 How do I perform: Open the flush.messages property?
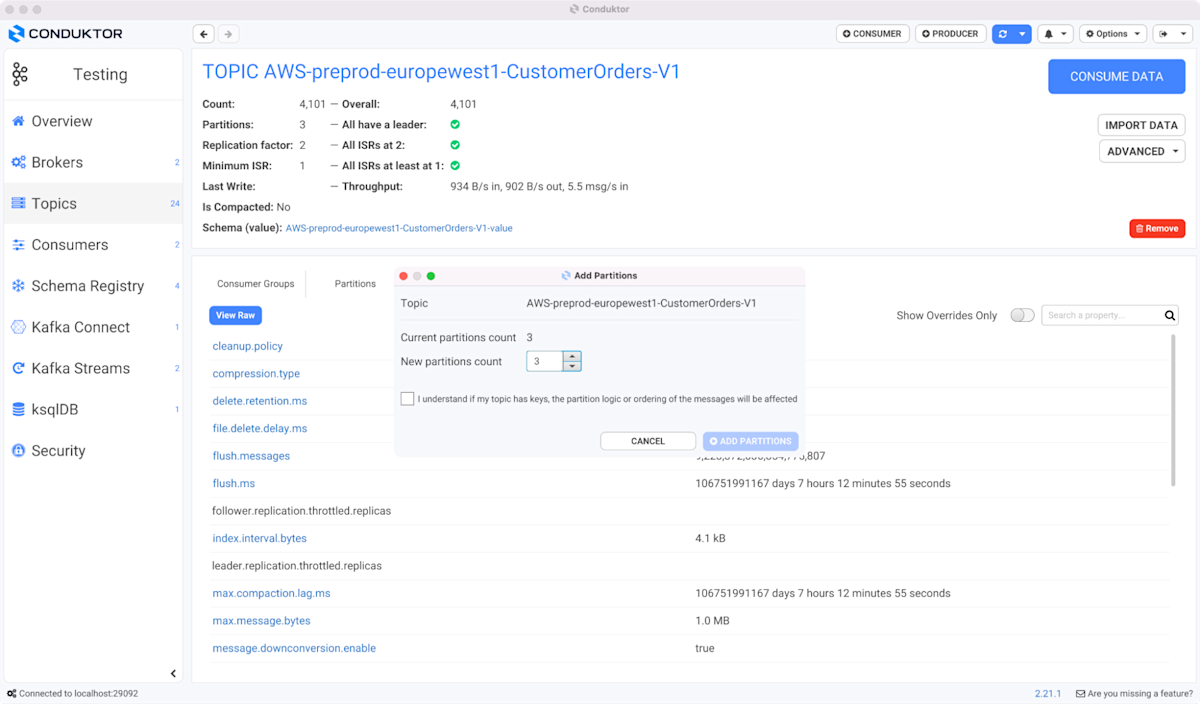[x=251, y=456]
